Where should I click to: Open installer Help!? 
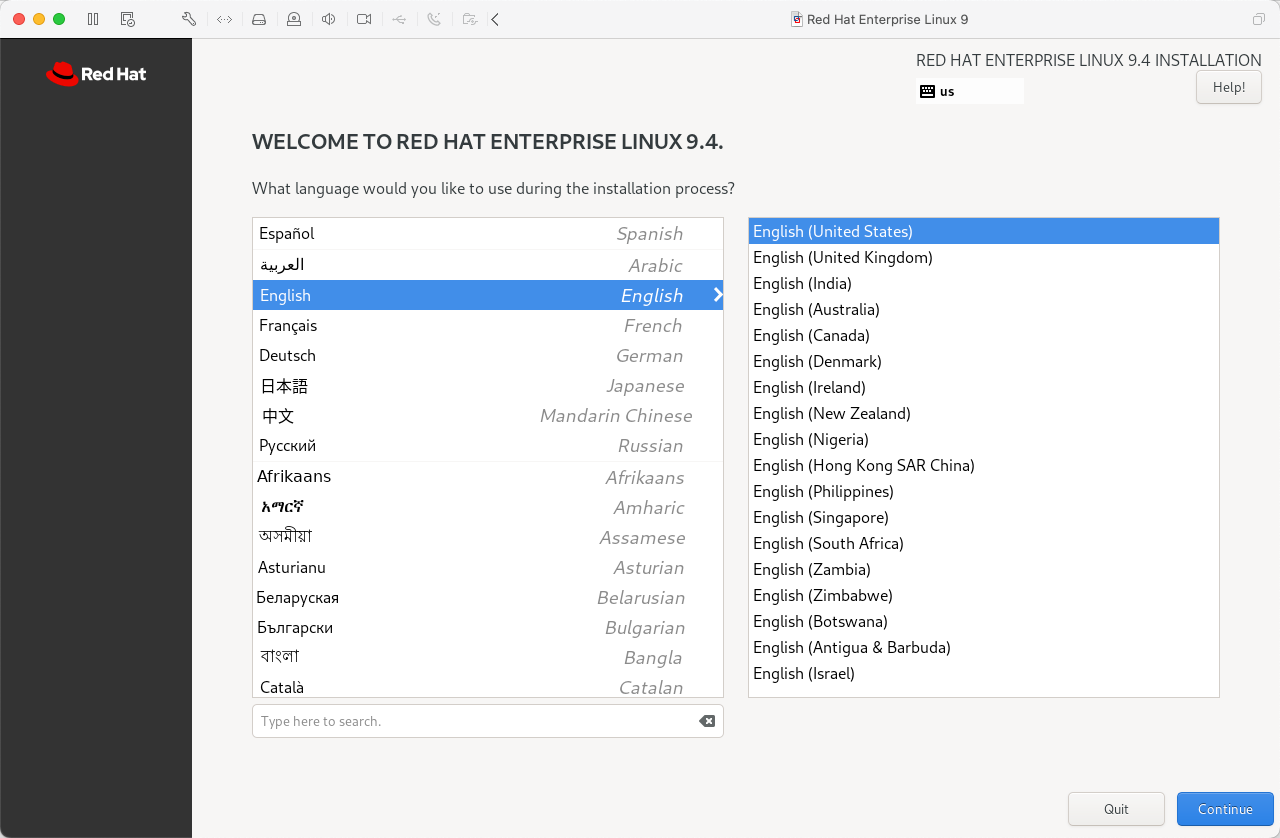pos(1228,87)
